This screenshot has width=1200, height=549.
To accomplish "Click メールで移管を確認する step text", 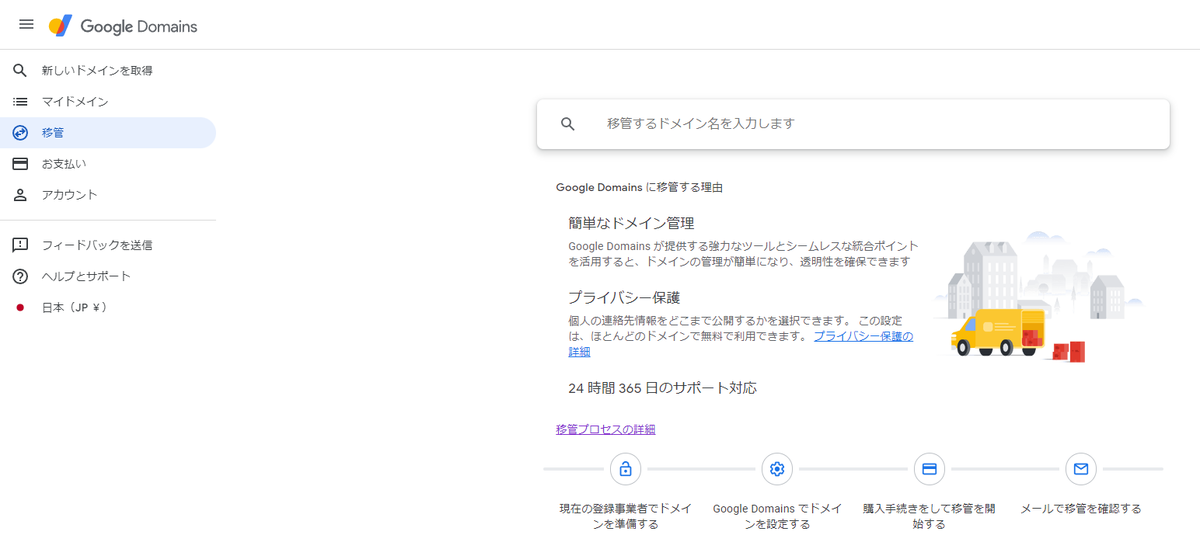I will [1080, 509].
